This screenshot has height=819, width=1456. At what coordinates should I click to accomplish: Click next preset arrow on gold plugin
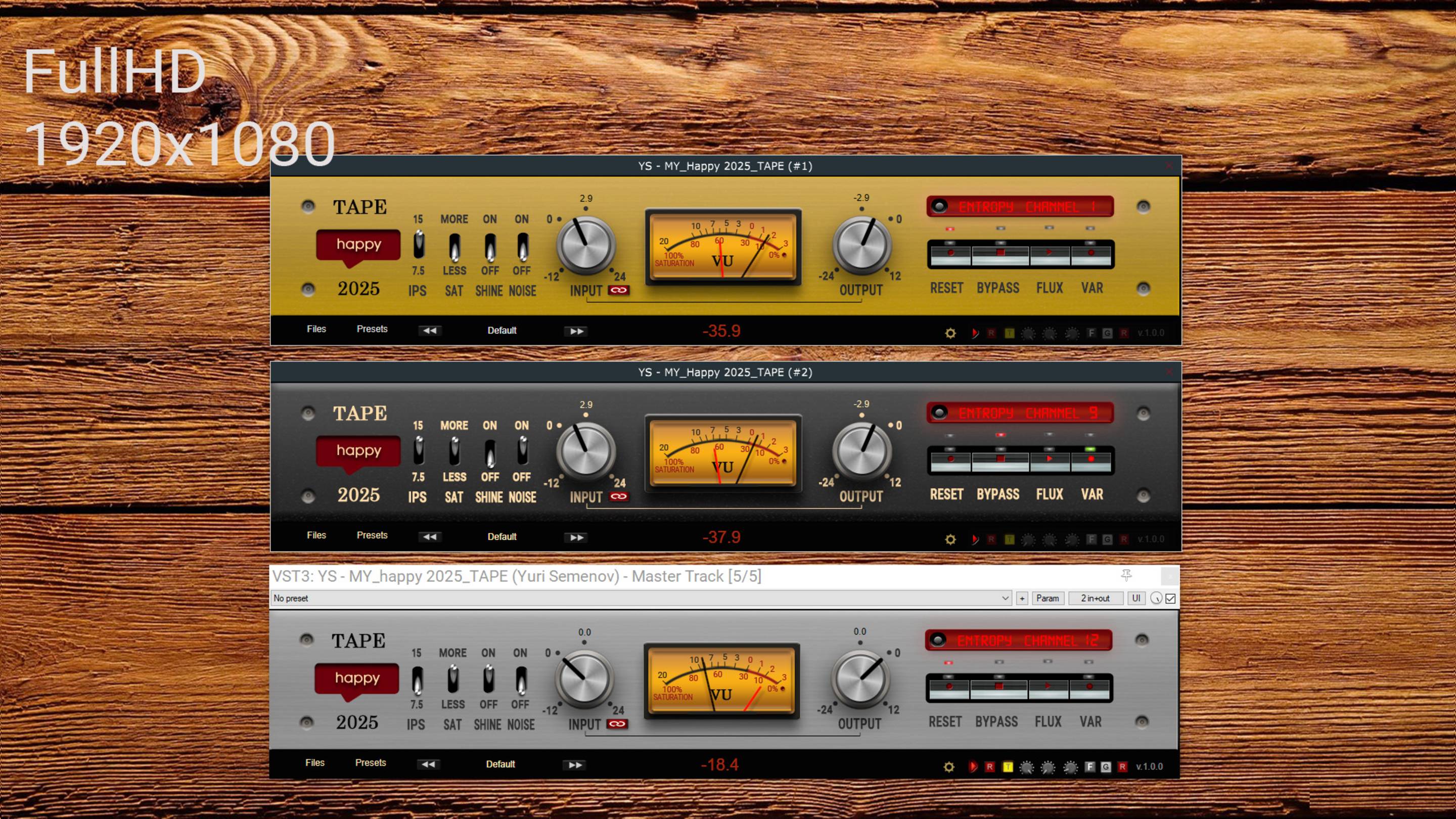tap(576, 331)
